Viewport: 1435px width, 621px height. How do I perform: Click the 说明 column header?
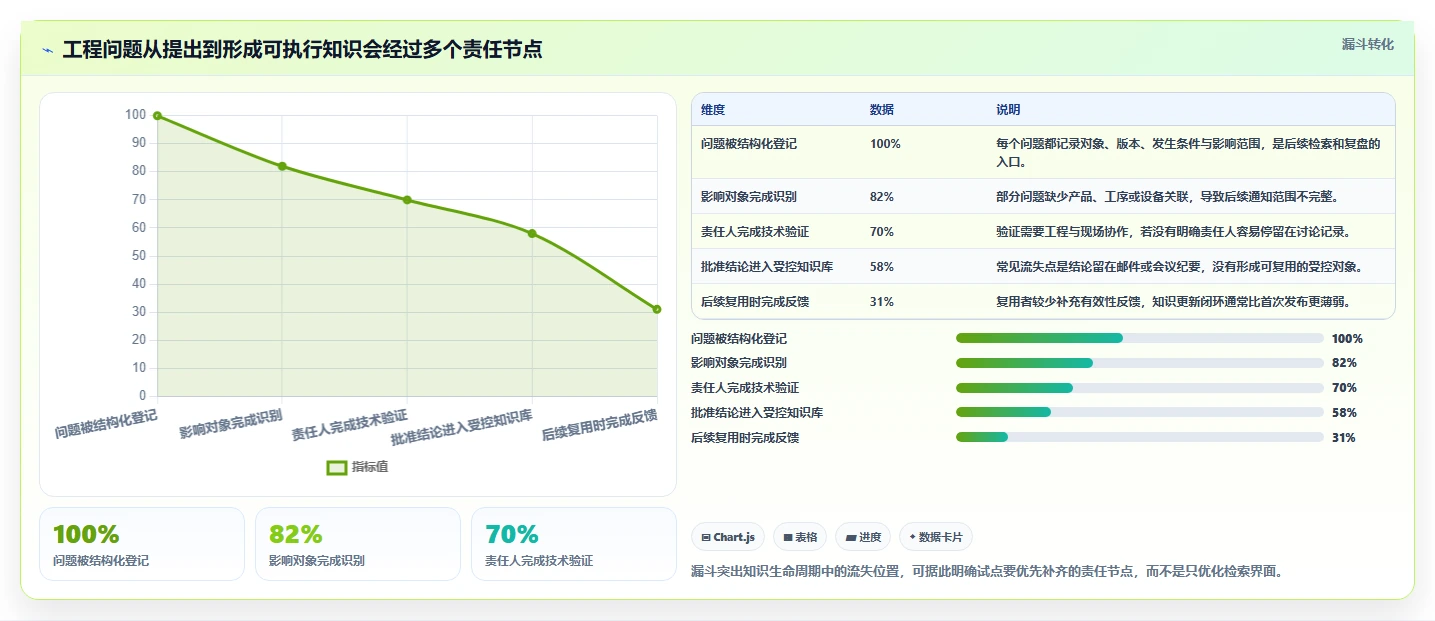[x=1008, y=110]
